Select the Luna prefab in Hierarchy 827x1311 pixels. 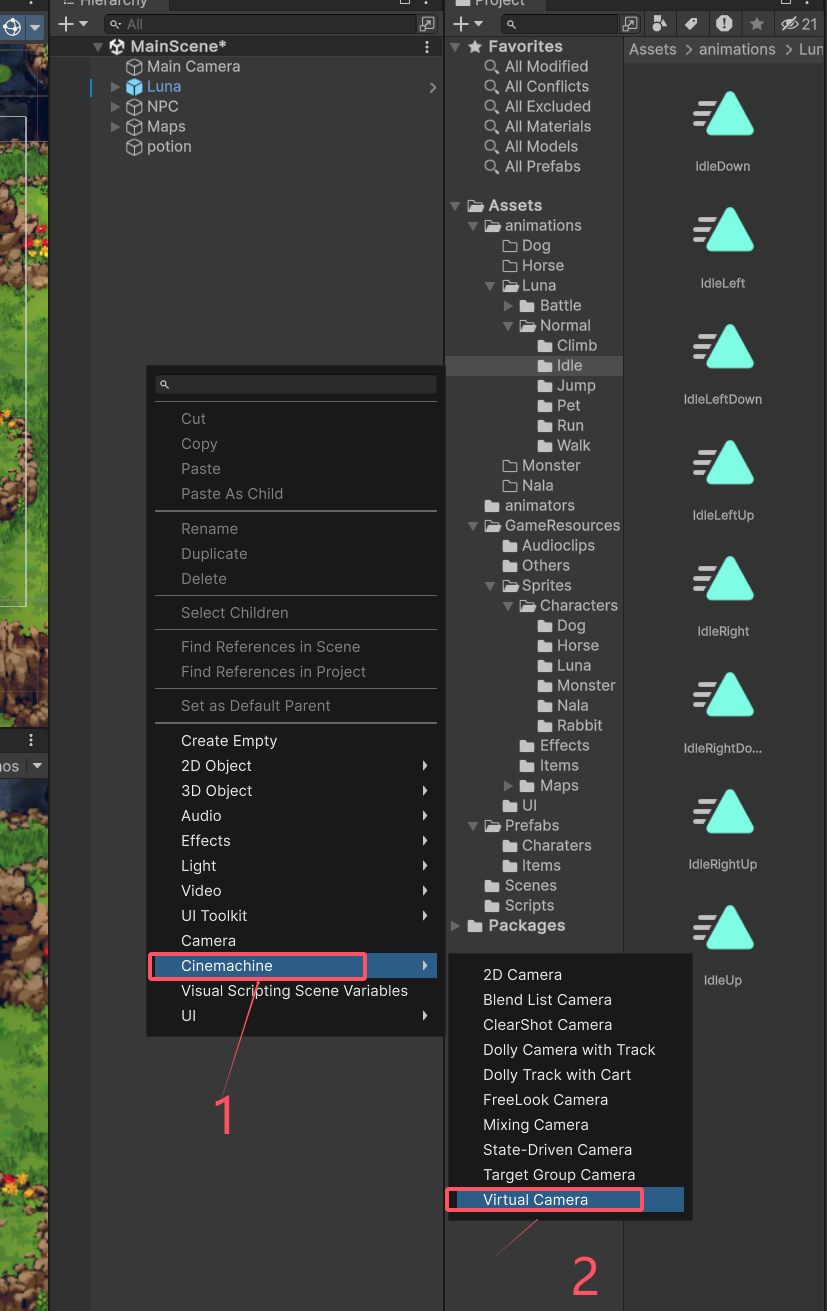[164, 87]
